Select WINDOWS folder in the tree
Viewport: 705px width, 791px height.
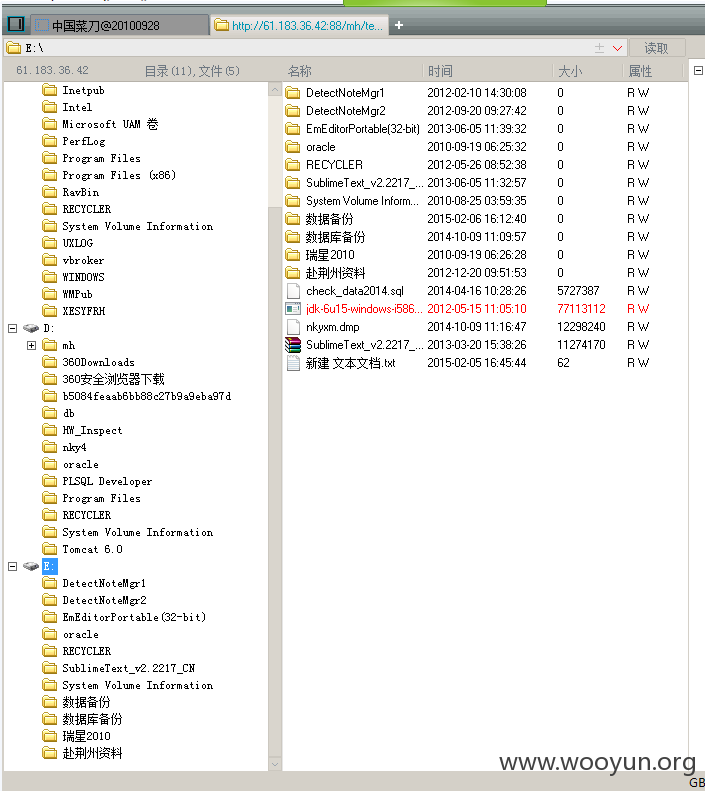point(84,277)
